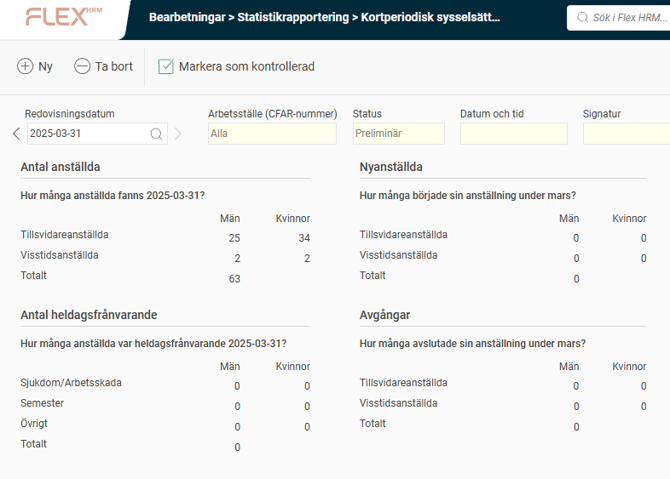Open the Status field showing Preliminär
The width and height of the screenshot is (670, 479).
tap(398, 134)
